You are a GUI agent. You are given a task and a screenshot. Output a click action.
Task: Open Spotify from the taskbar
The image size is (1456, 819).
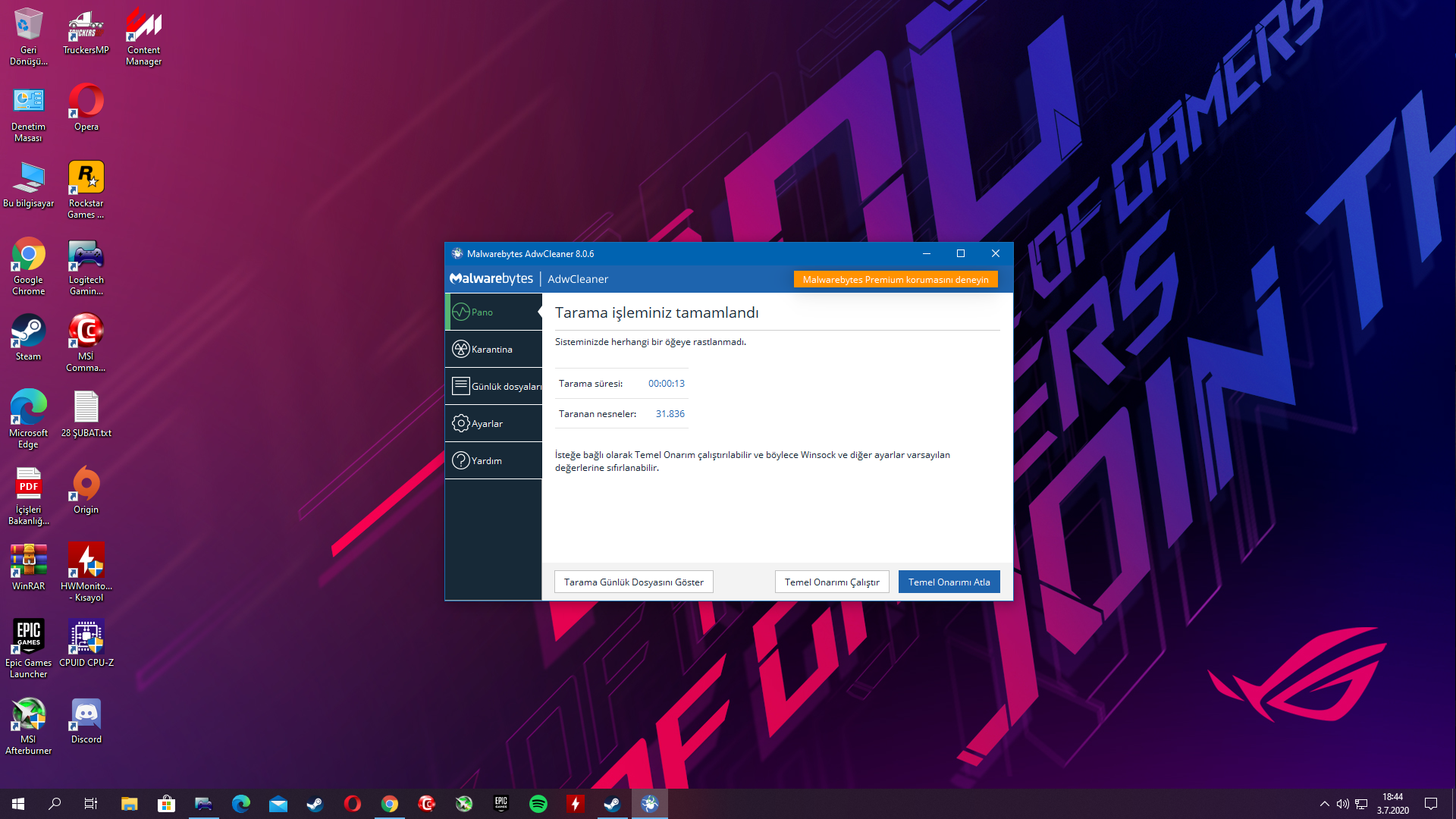tap(538, 804)
